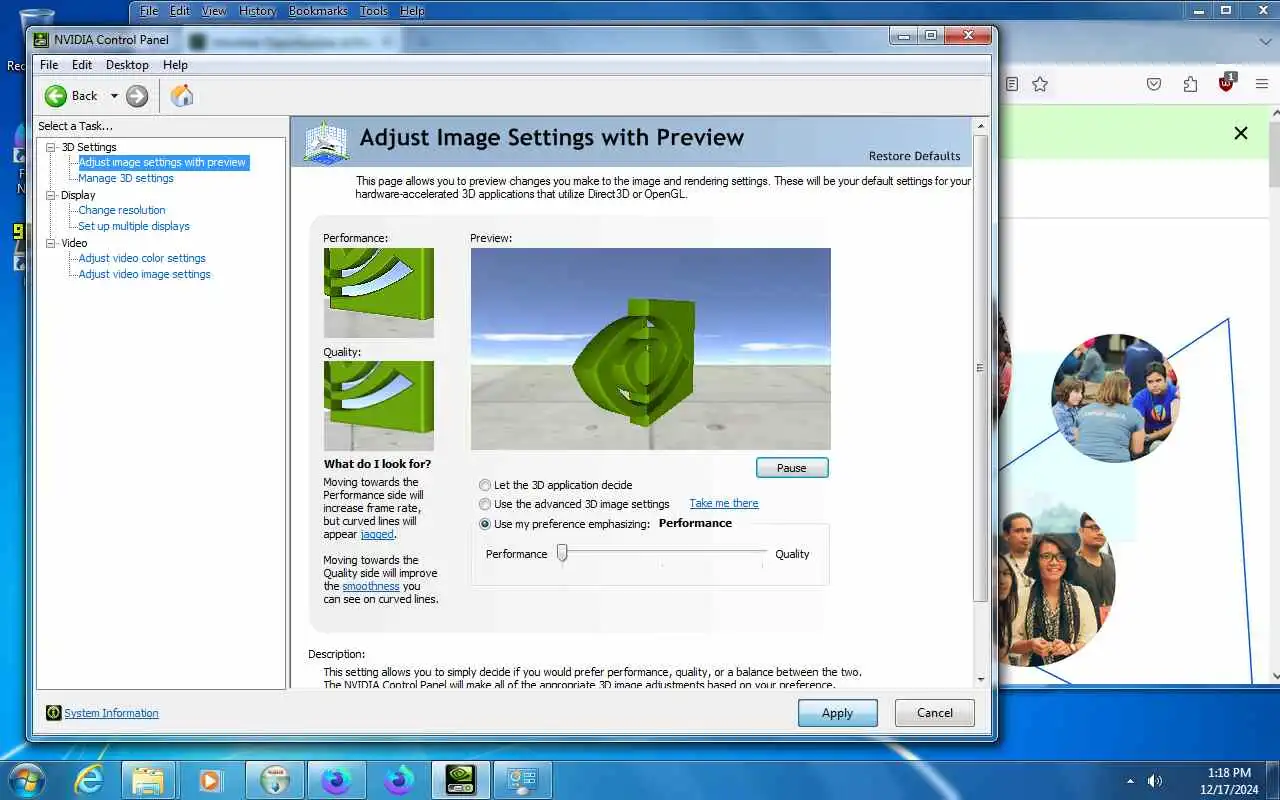
Task: Open Firefox View menu
Action: 214,11
